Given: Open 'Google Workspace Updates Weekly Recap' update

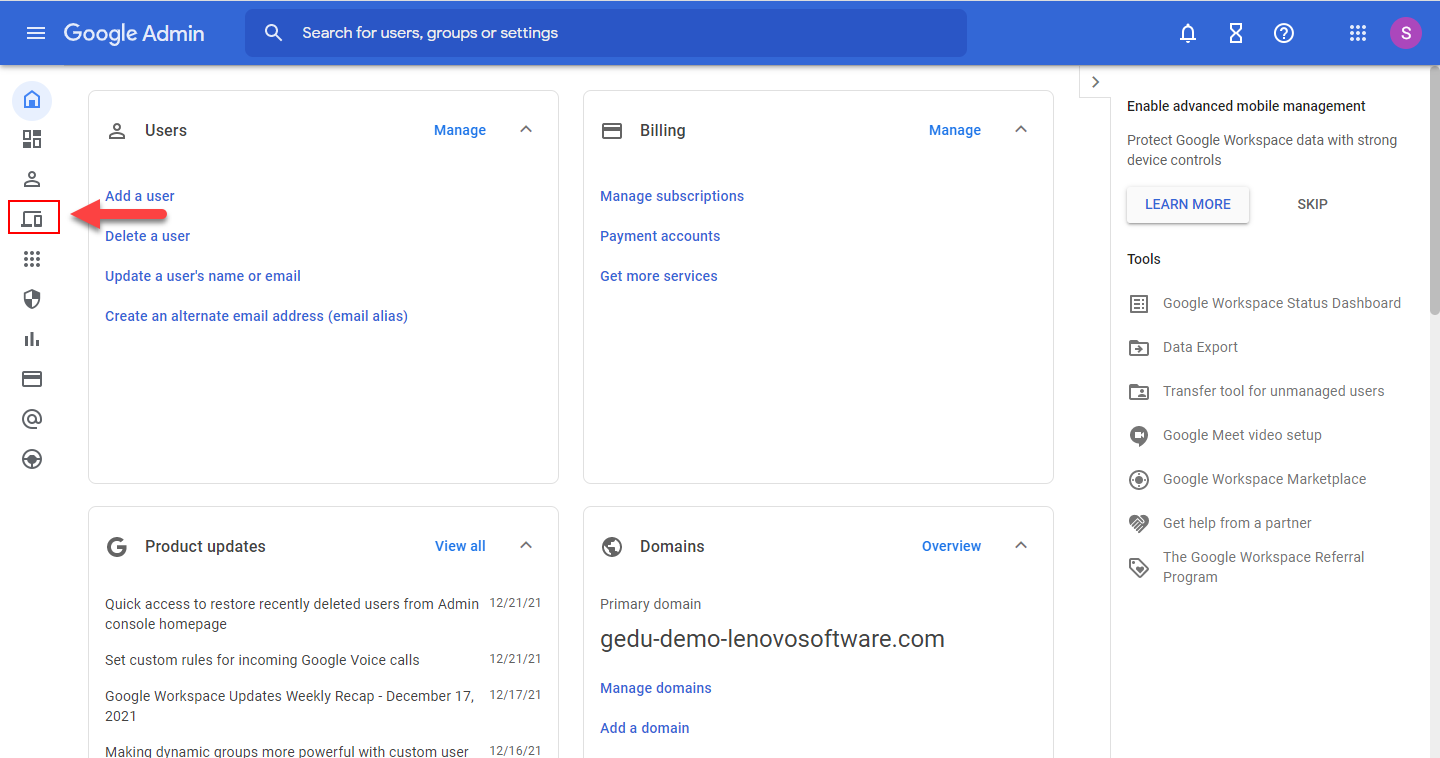Looking at the screenshot, I should click(x=290, y=706).
